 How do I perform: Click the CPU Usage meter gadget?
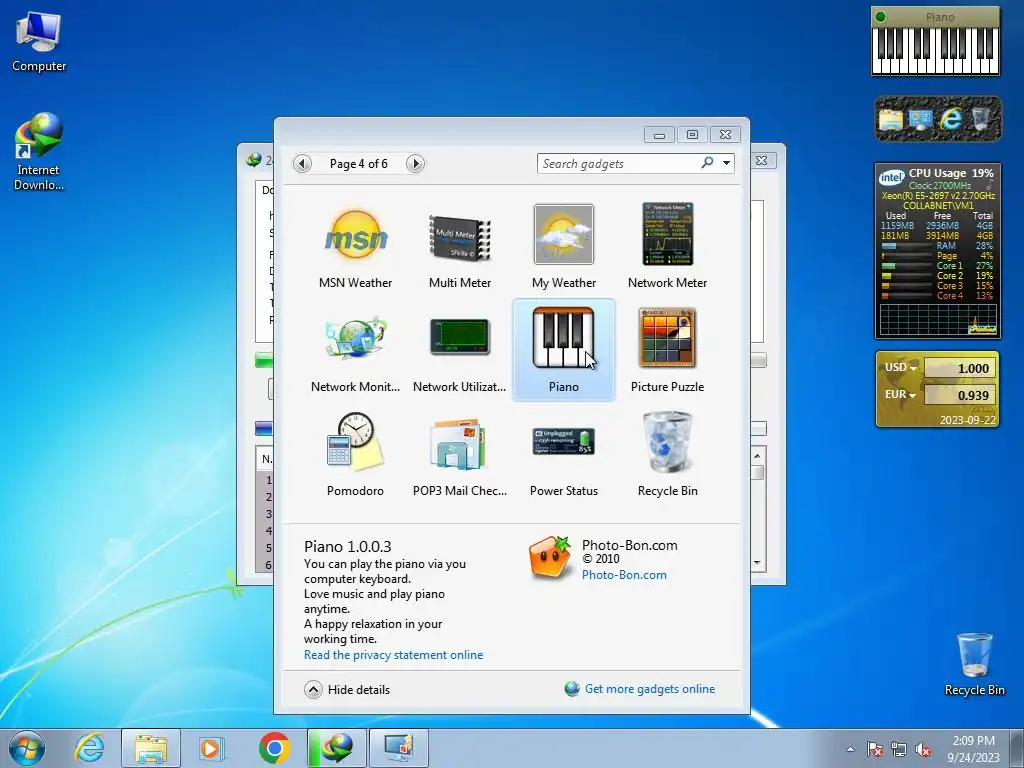pyautogui.click(x=937, y=251)
